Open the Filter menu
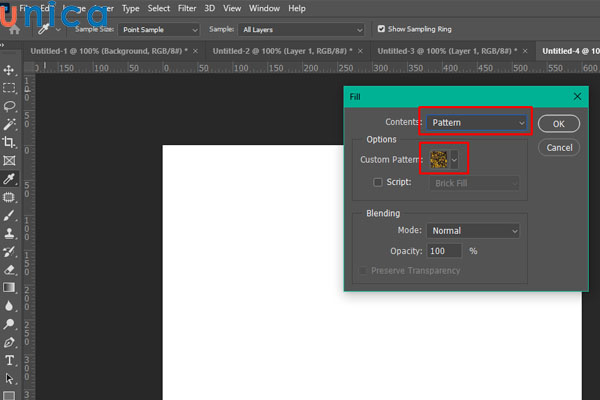 [x=187, y=8]
